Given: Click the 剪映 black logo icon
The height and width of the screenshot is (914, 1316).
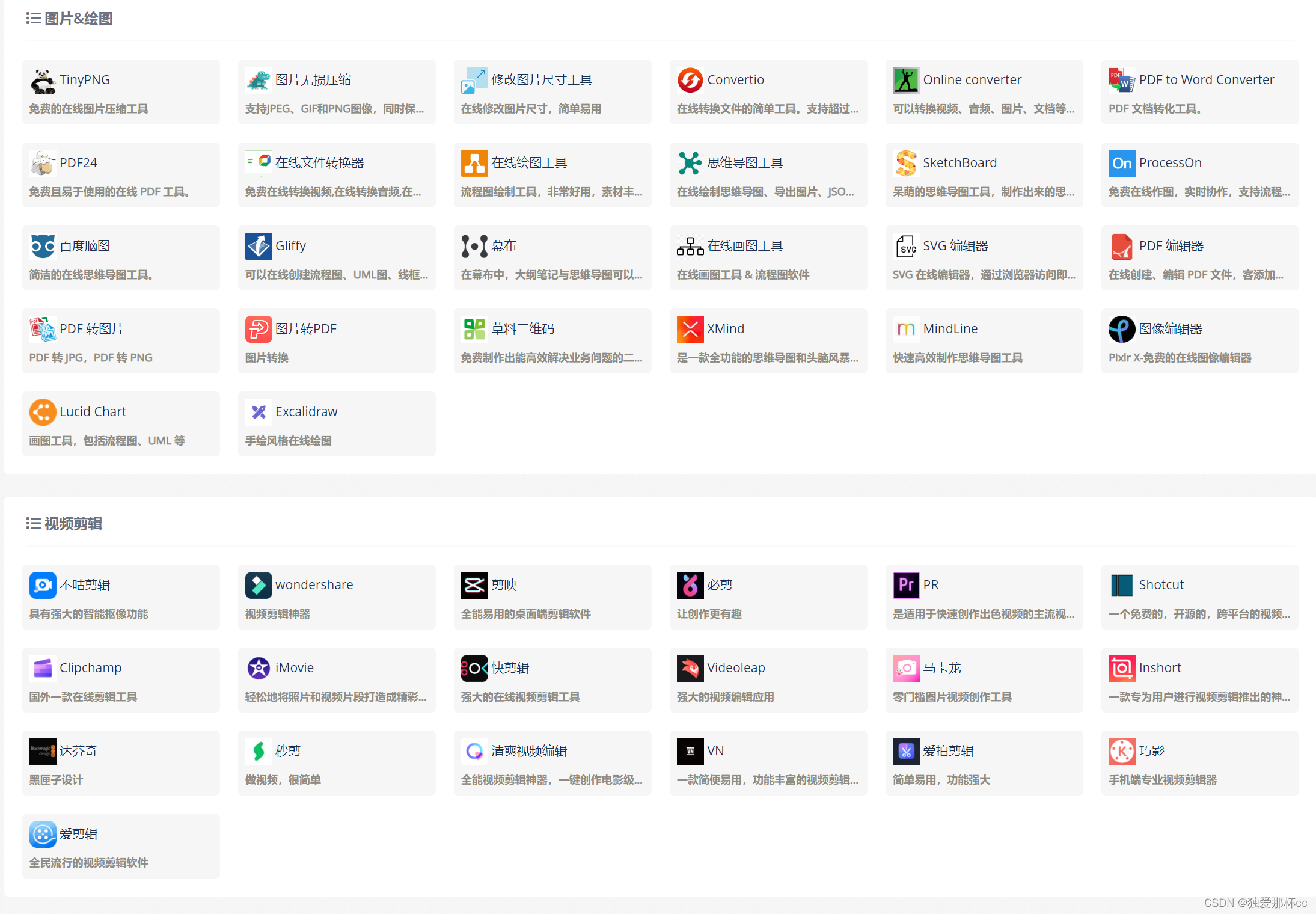Looking at the screenshot, I should click(x=474, y=585).
